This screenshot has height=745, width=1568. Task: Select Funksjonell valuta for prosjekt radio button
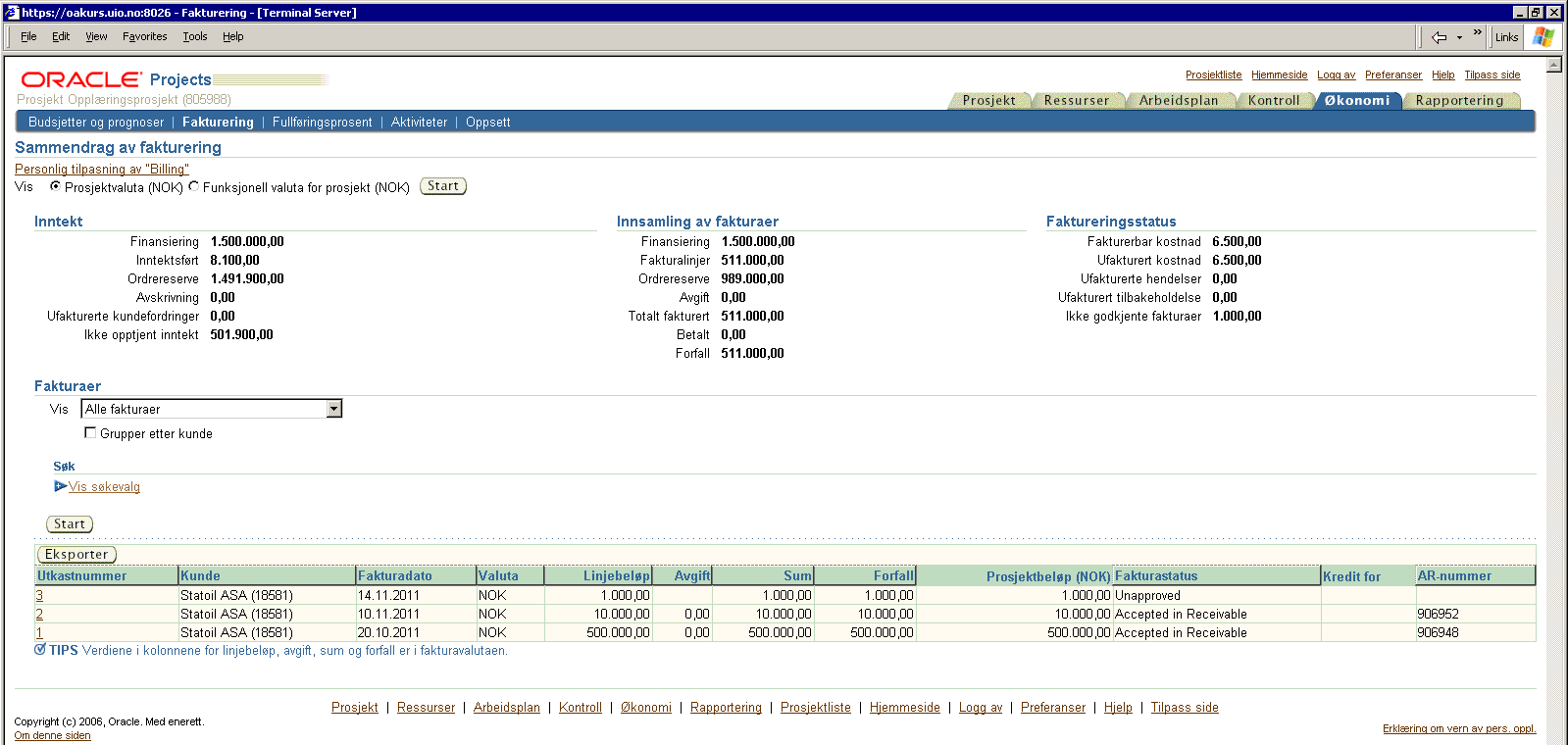pyautogui.click(x=193, y=186)
